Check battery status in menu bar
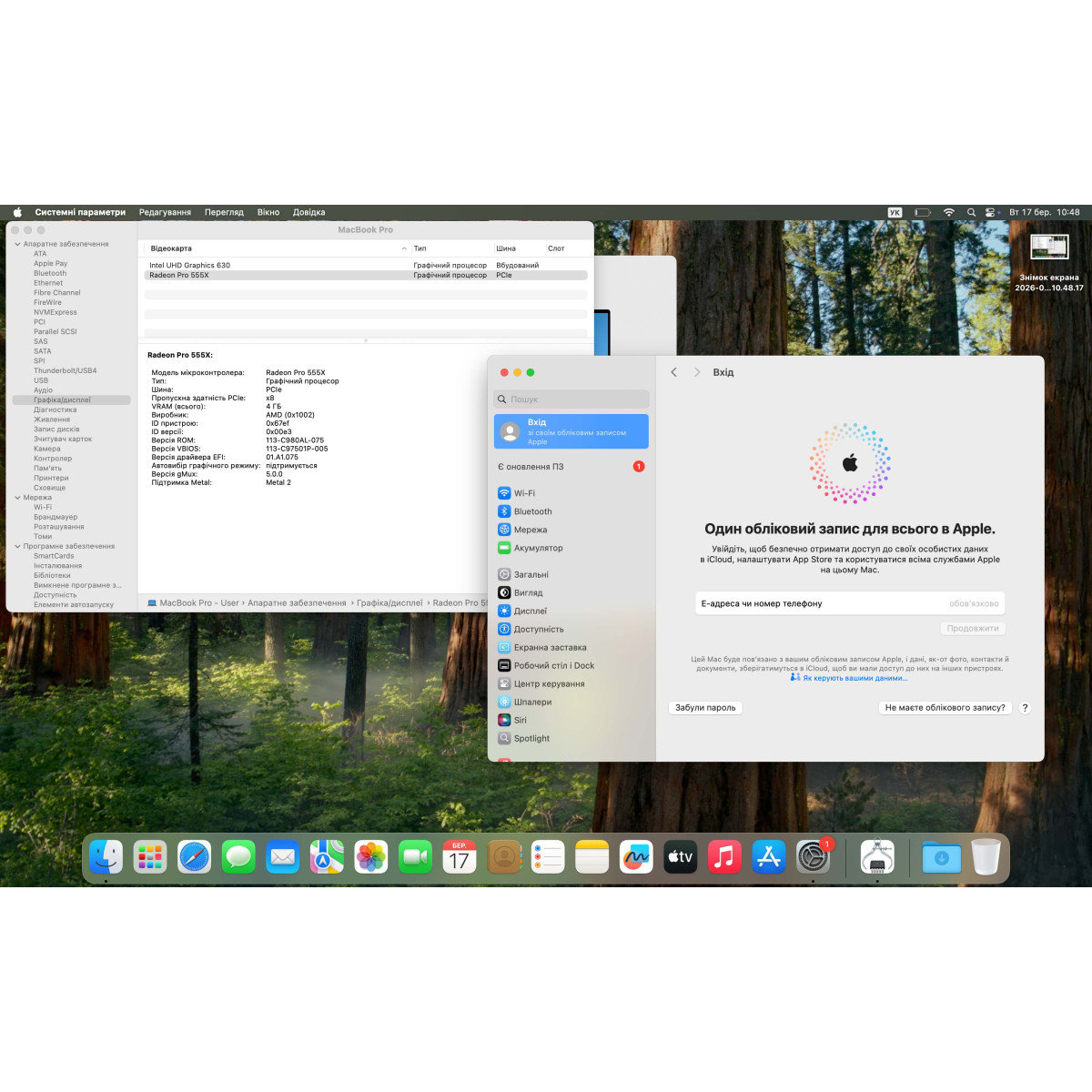 (922, 212)
